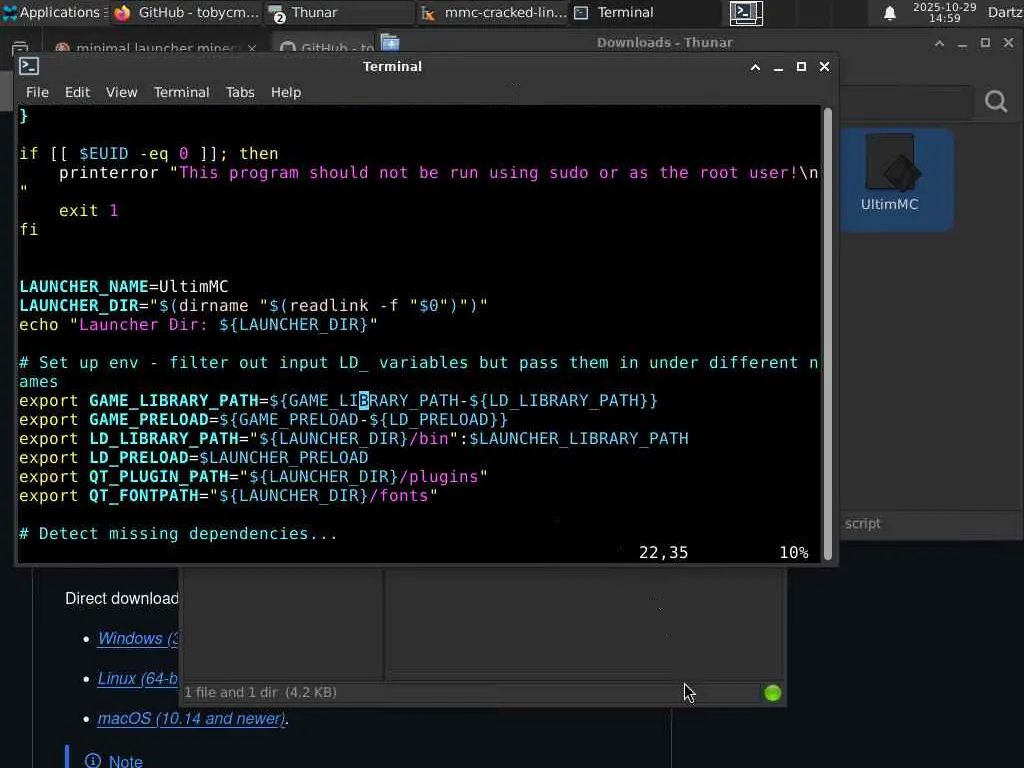Shade the Terminal window with up-arrow button
Image resolution: width=1024 pixels, height=768 pixels.
tap(755, 67)
